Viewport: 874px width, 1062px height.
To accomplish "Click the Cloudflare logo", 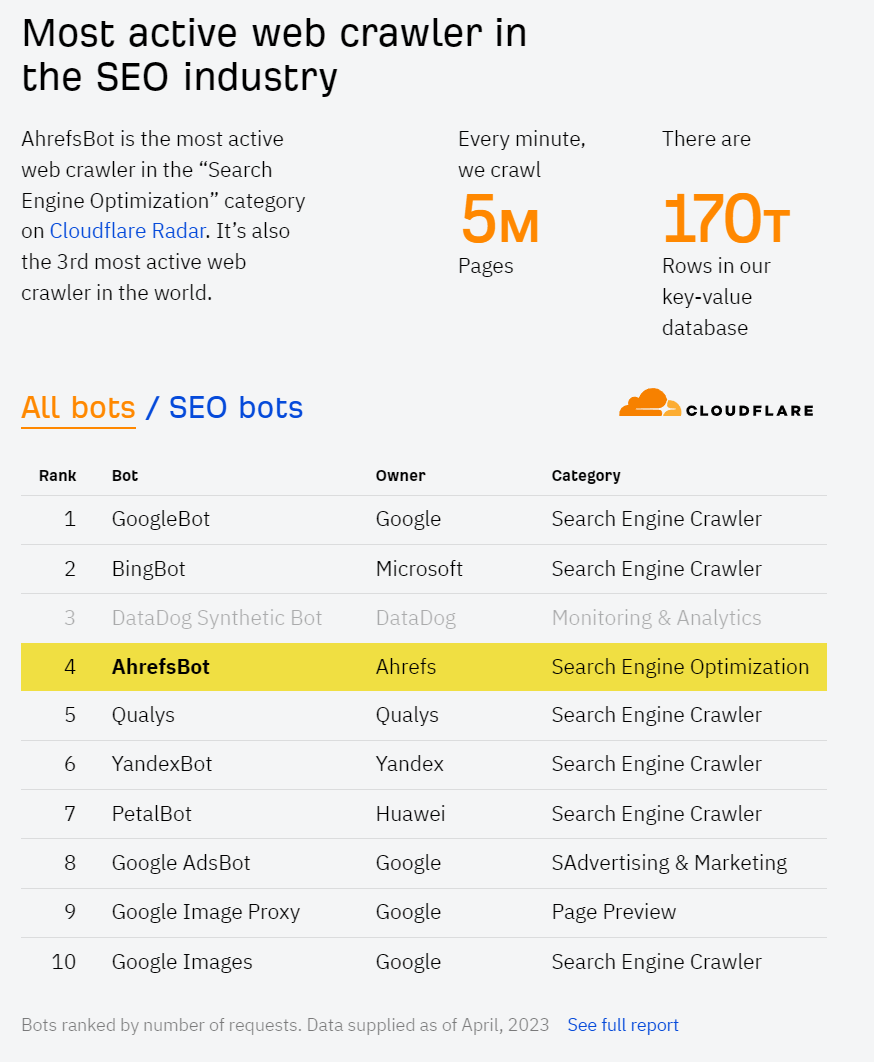I will [x=716, y=402].
